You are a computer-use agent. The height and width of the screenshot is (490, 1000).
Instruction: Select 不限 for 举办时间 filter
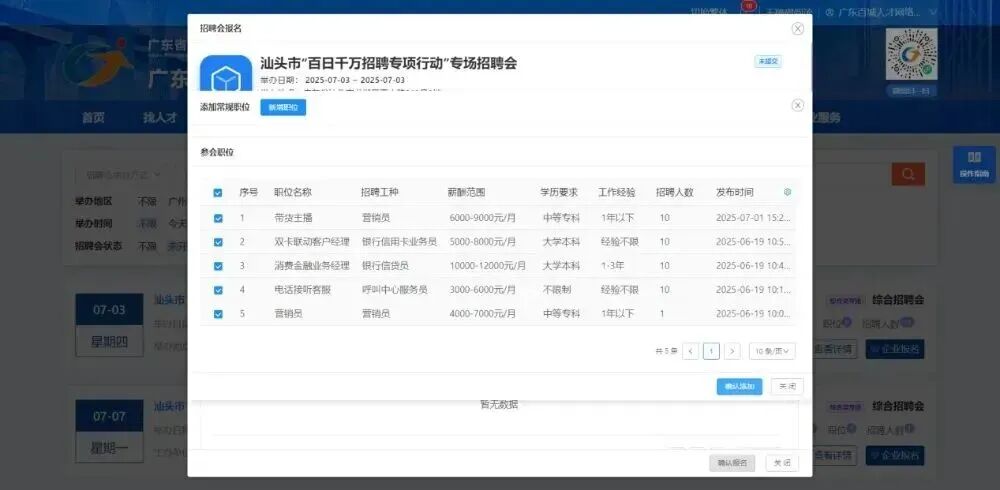[147, 224]
